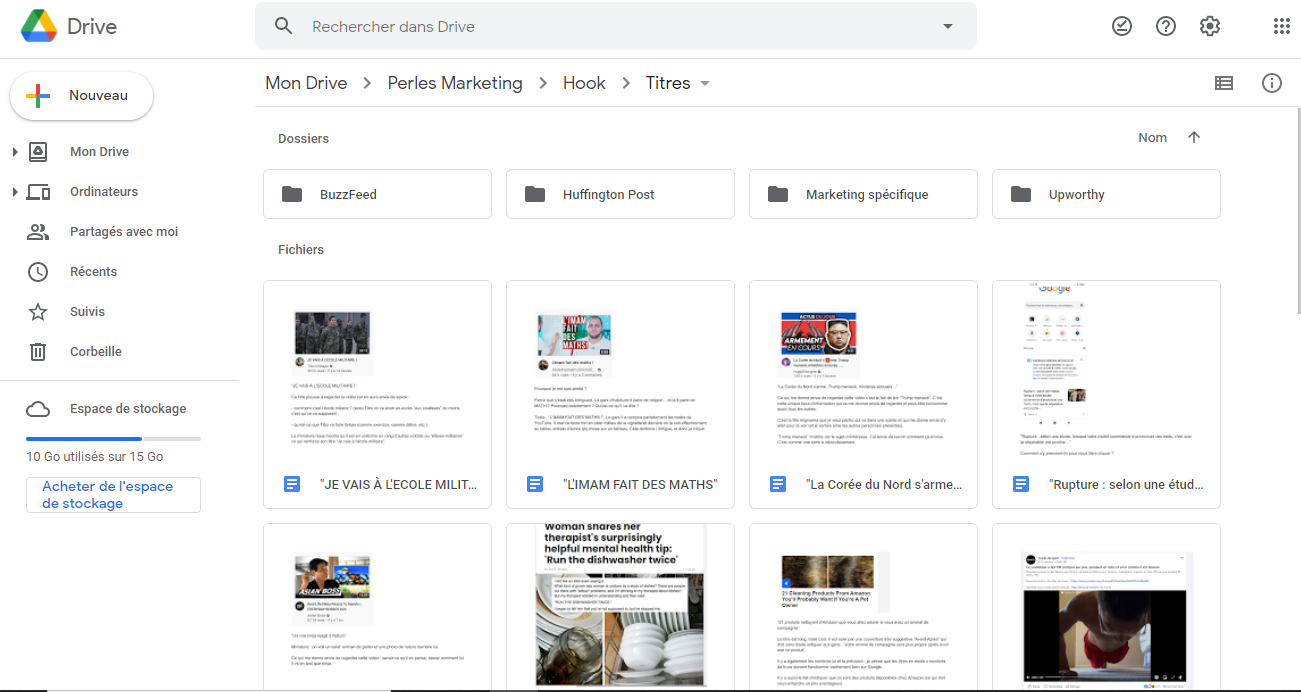This screenshot has height=692, width=1301.
Task: Select the BuzzFeed folder
Action: coord(377,194)
